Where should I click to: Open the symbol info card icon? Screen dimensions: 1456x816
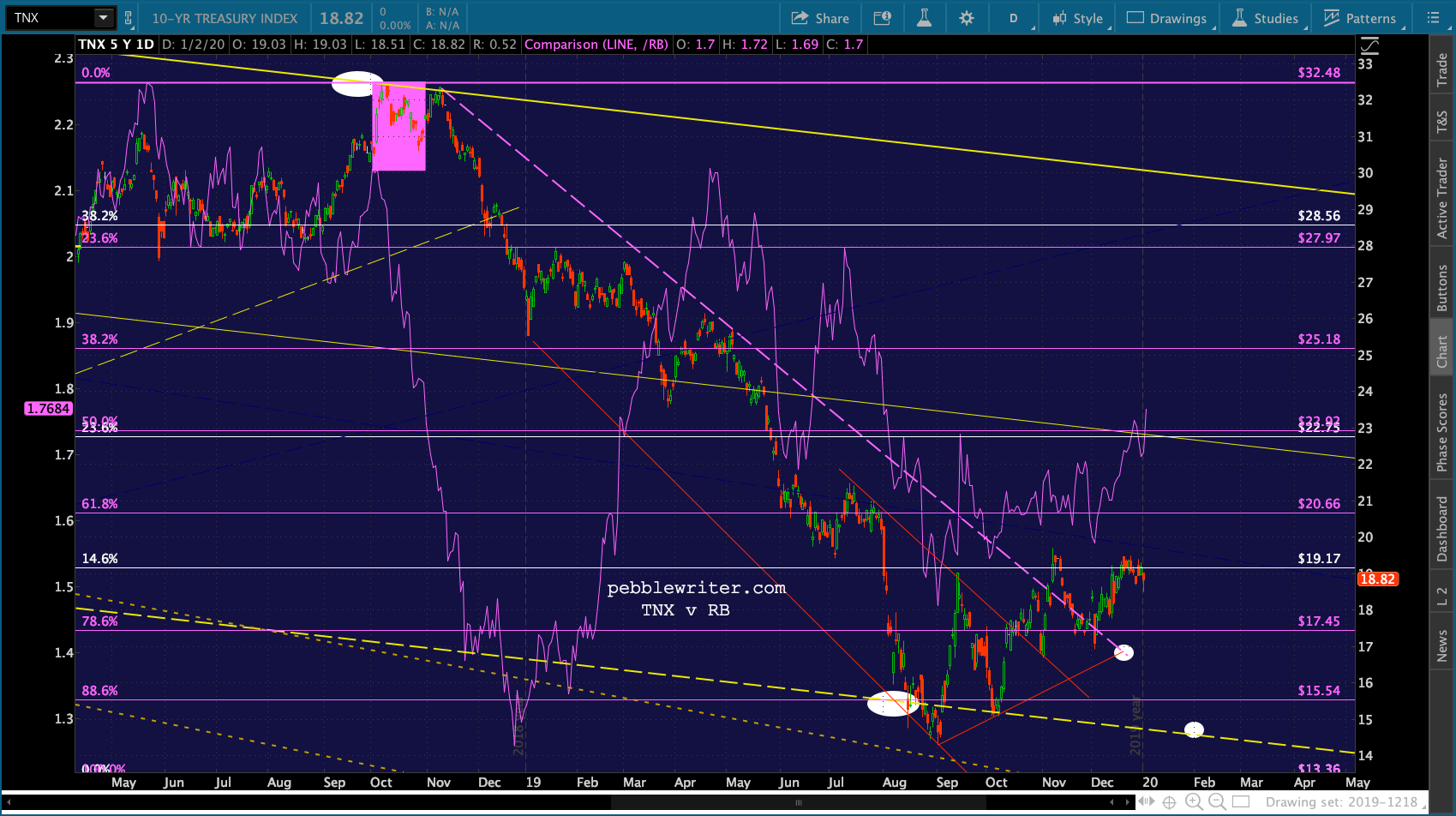click(882, 18)
